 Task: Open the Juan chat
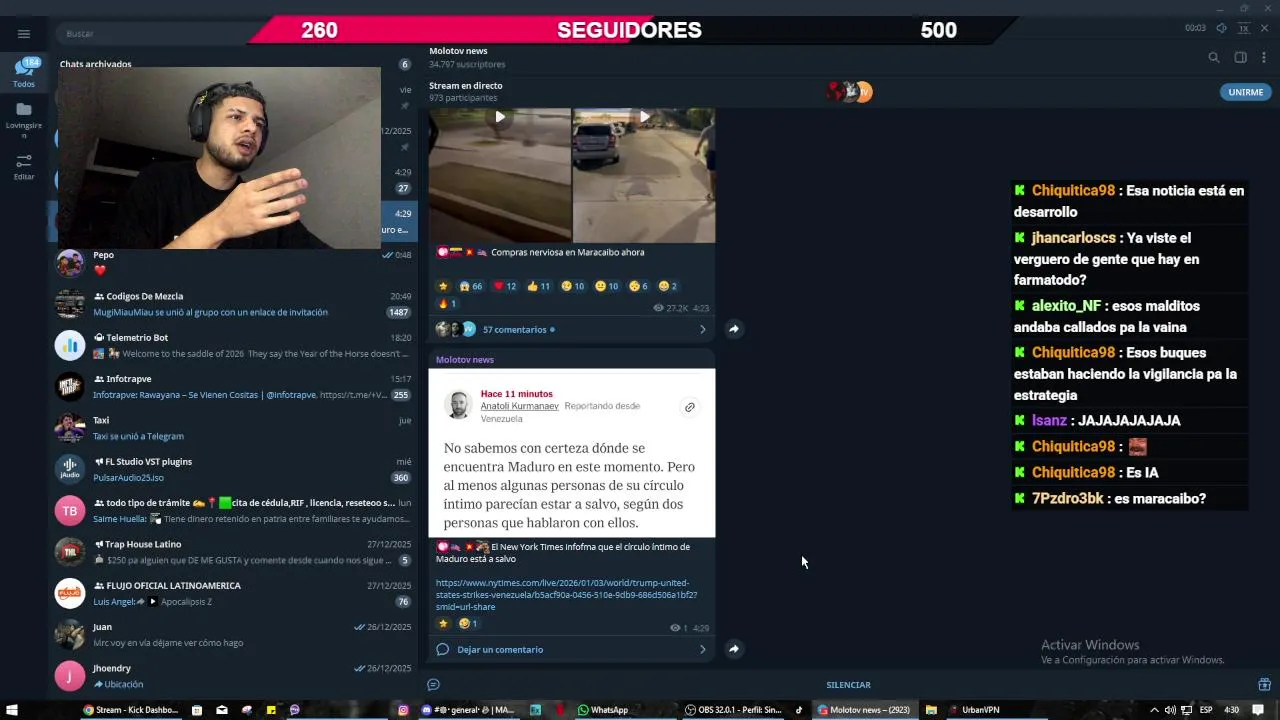click(x=233, y=635)
